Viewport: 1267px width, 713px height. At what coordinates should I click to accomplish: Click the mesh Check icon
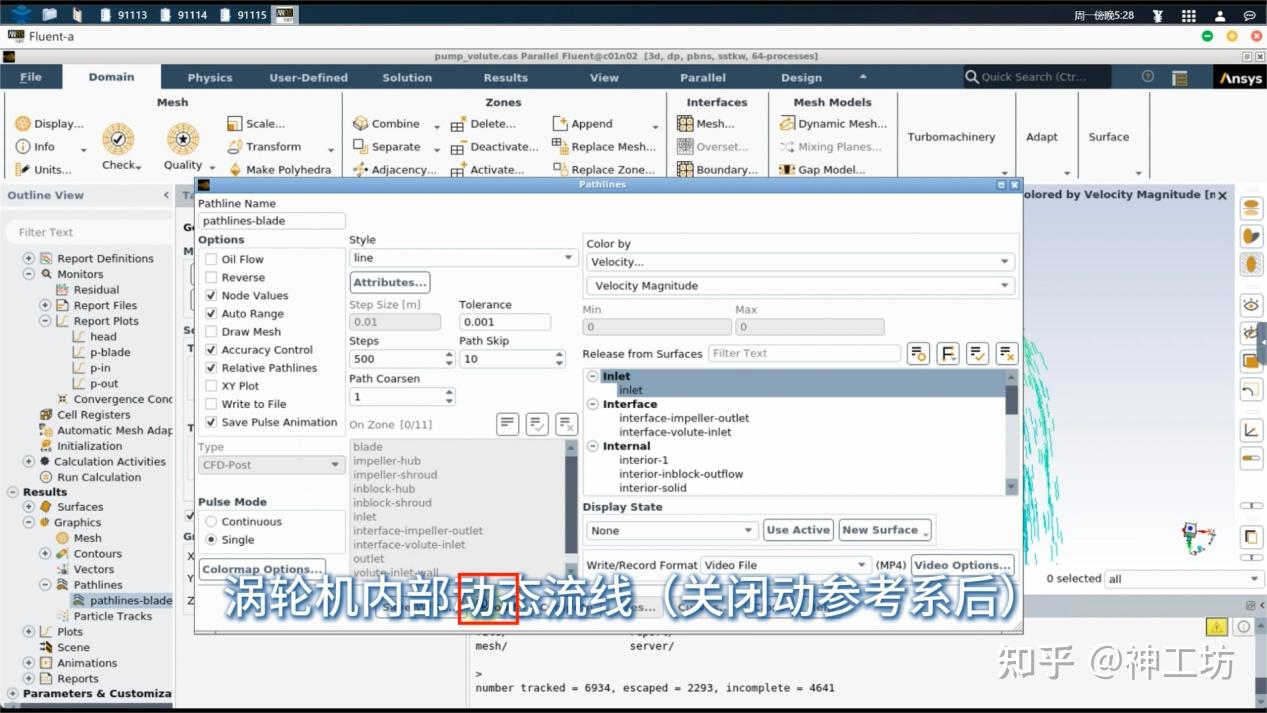[118, 139]
